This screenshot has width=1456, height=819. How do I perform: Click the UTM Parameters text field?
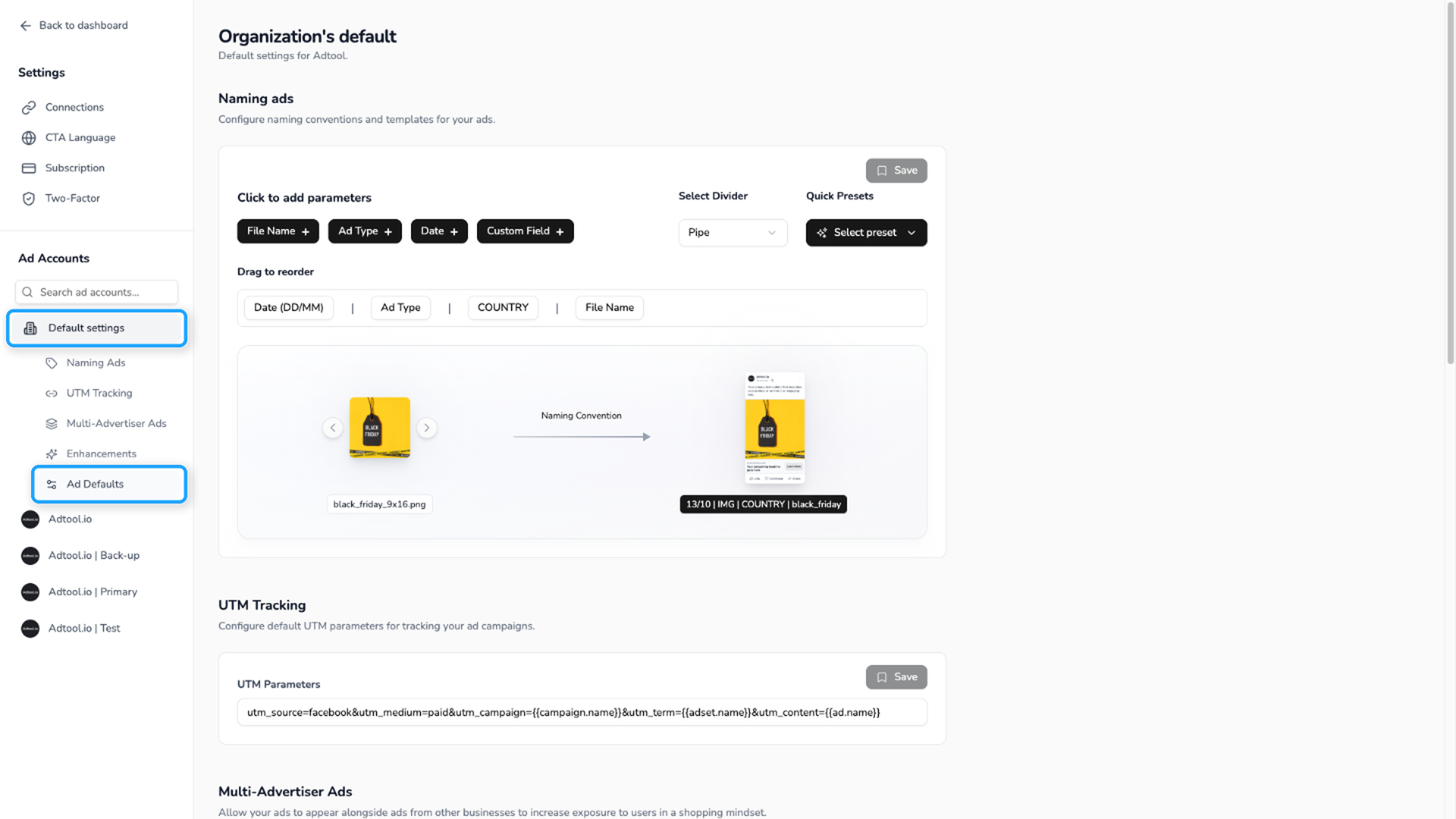coord(582,713)
